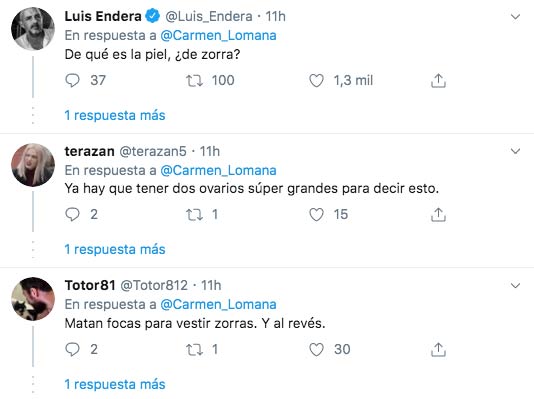Open the @Totor812 username handle

(154, 285)
